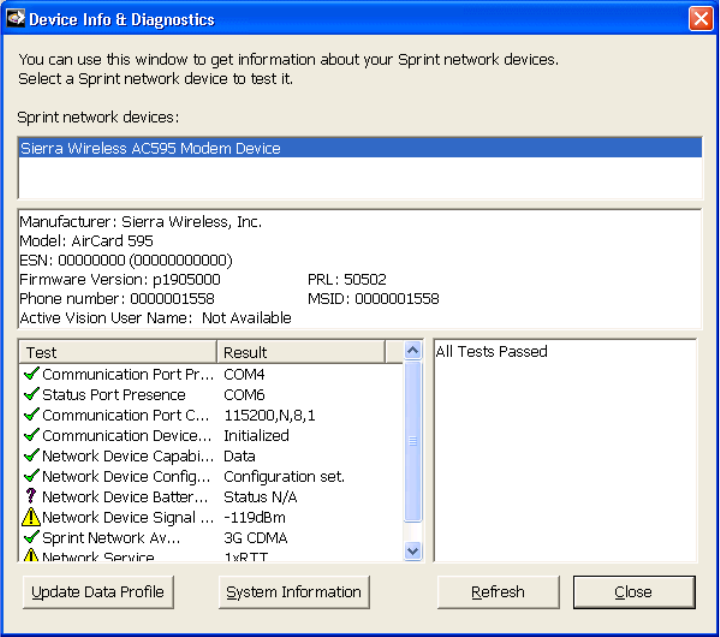Sort by the Result column header
This screenshot has width=720, height=637.
[300, 352]
